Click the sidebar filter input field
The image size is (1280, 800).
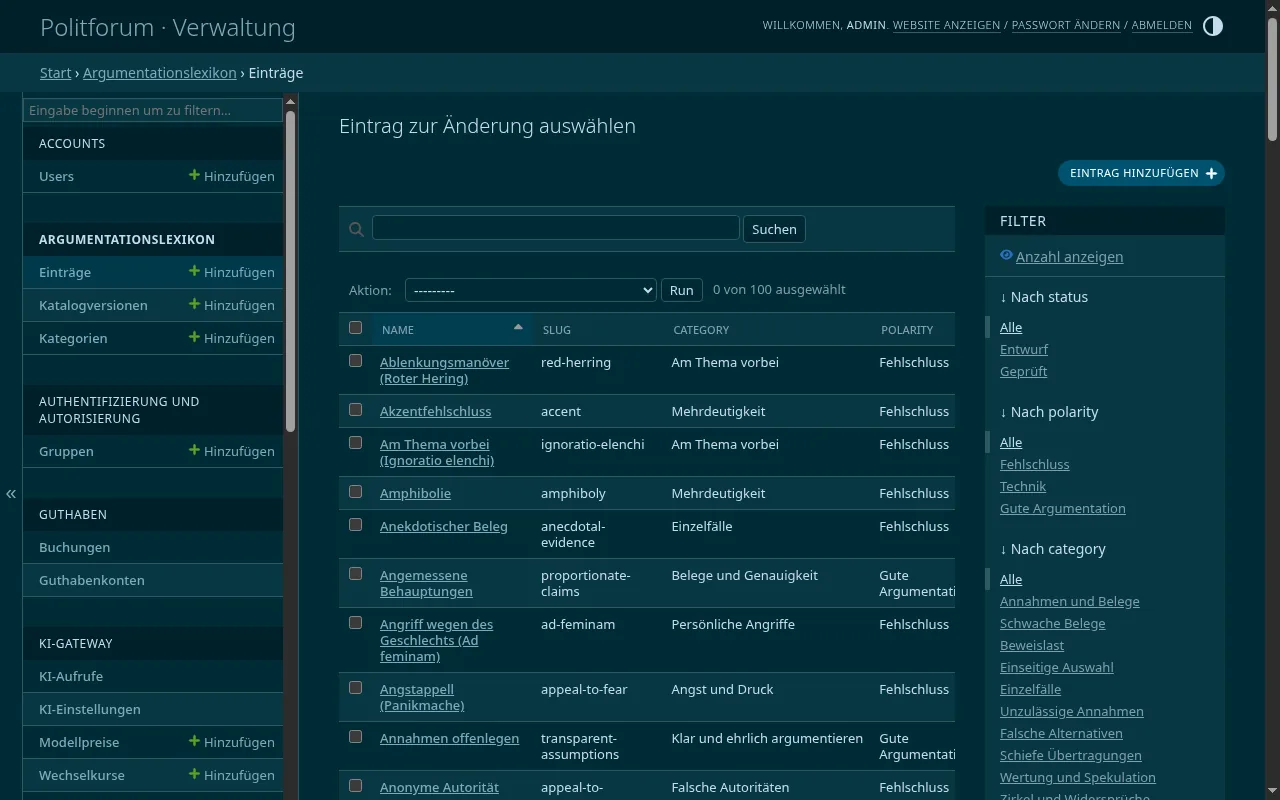[x=153, y=110]
